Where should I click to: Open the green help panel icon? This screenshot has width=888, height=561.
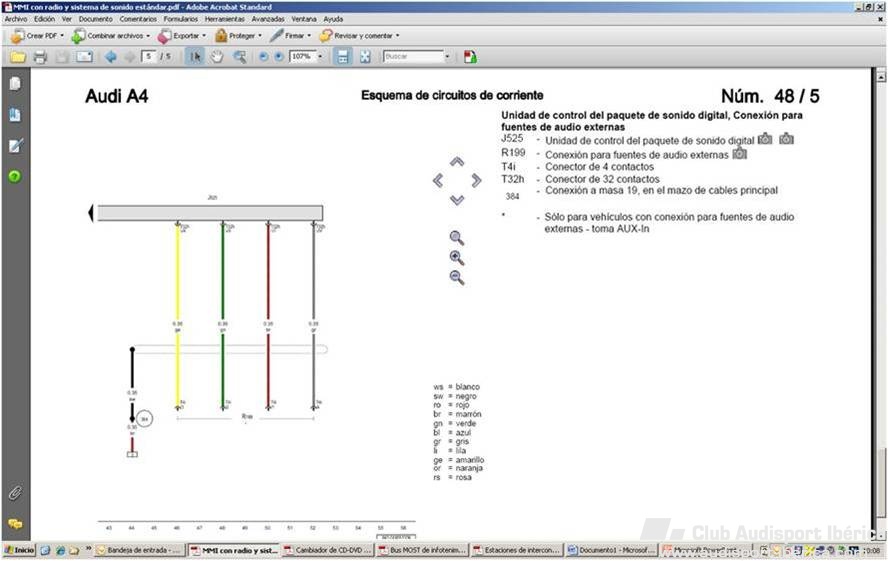click(15, 176)
